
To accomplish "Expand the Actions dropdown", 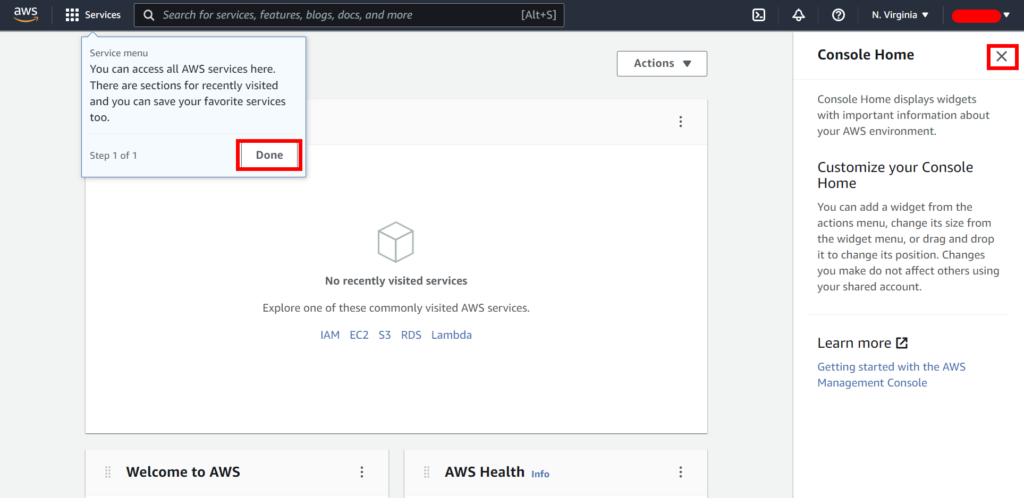I will tap(662, 63).
